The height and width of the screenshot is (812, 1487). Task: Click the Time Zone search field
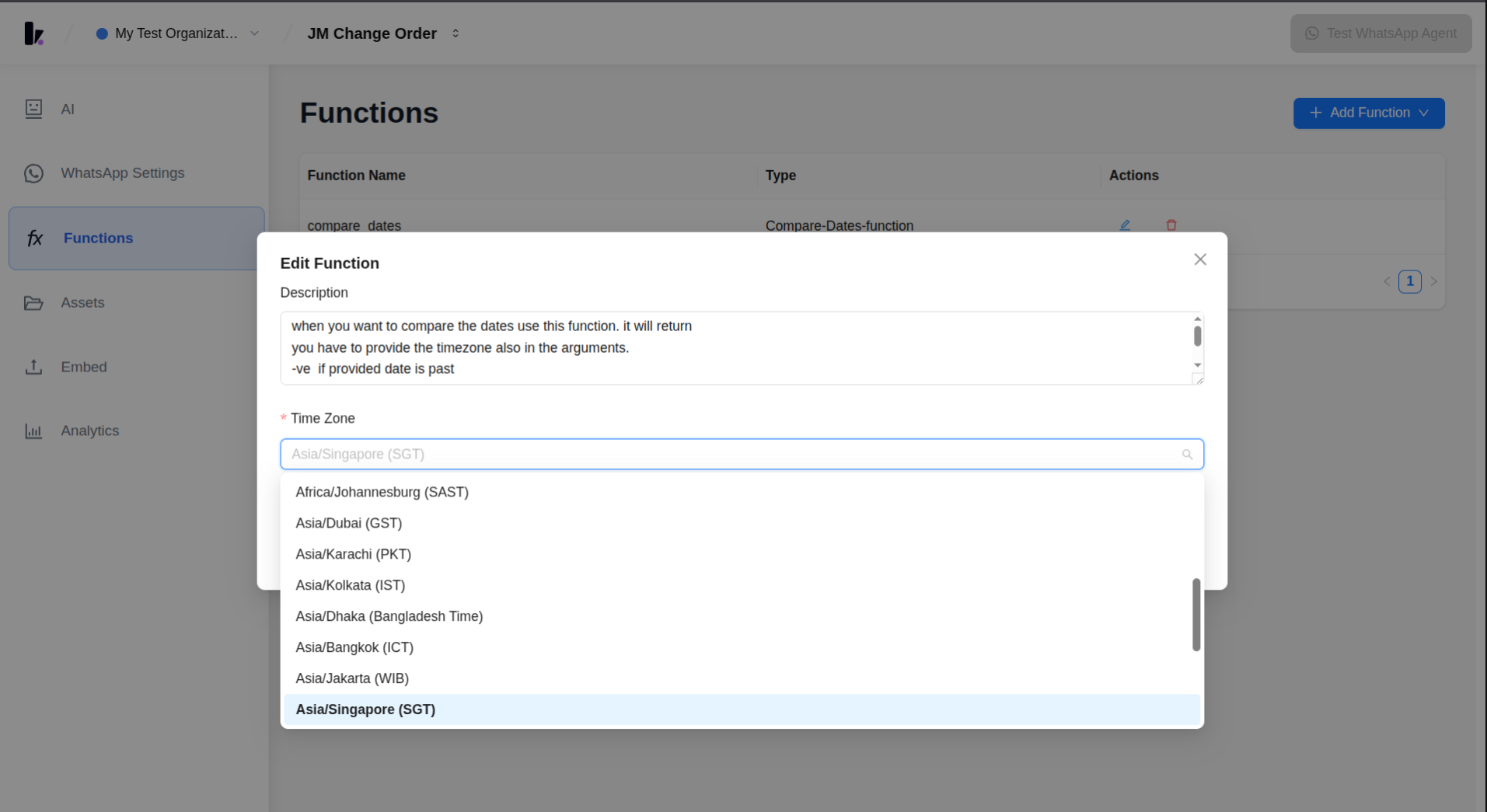tap(742, 454)
